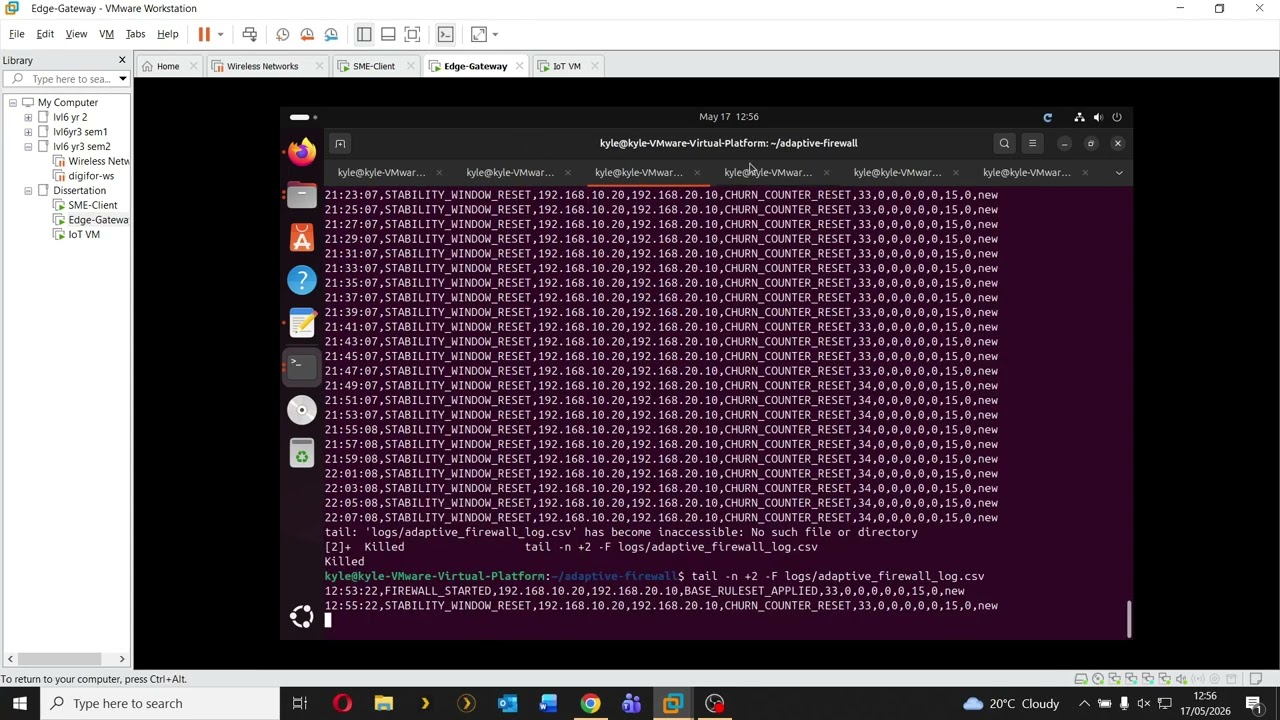This screenshot has height=720, width=1280.
Task: Open the power options dropdown arrow
Action: [220, 34]
